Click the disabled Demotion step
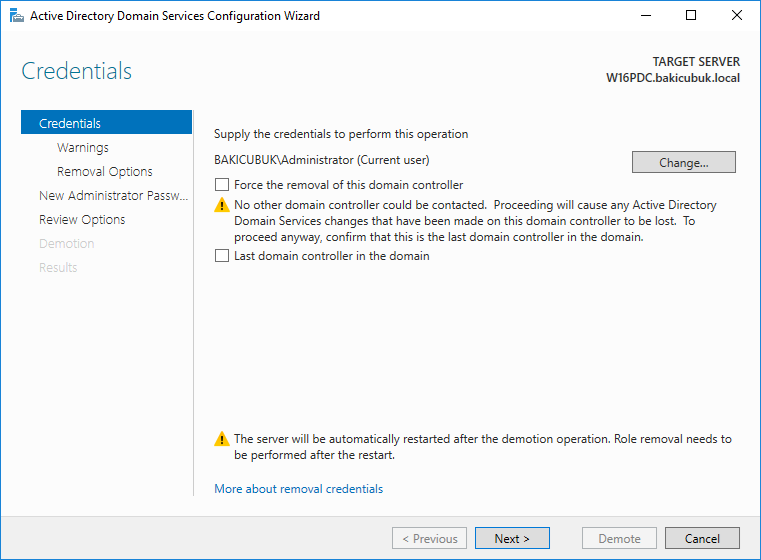761x560 pixels. coord(66,244)
